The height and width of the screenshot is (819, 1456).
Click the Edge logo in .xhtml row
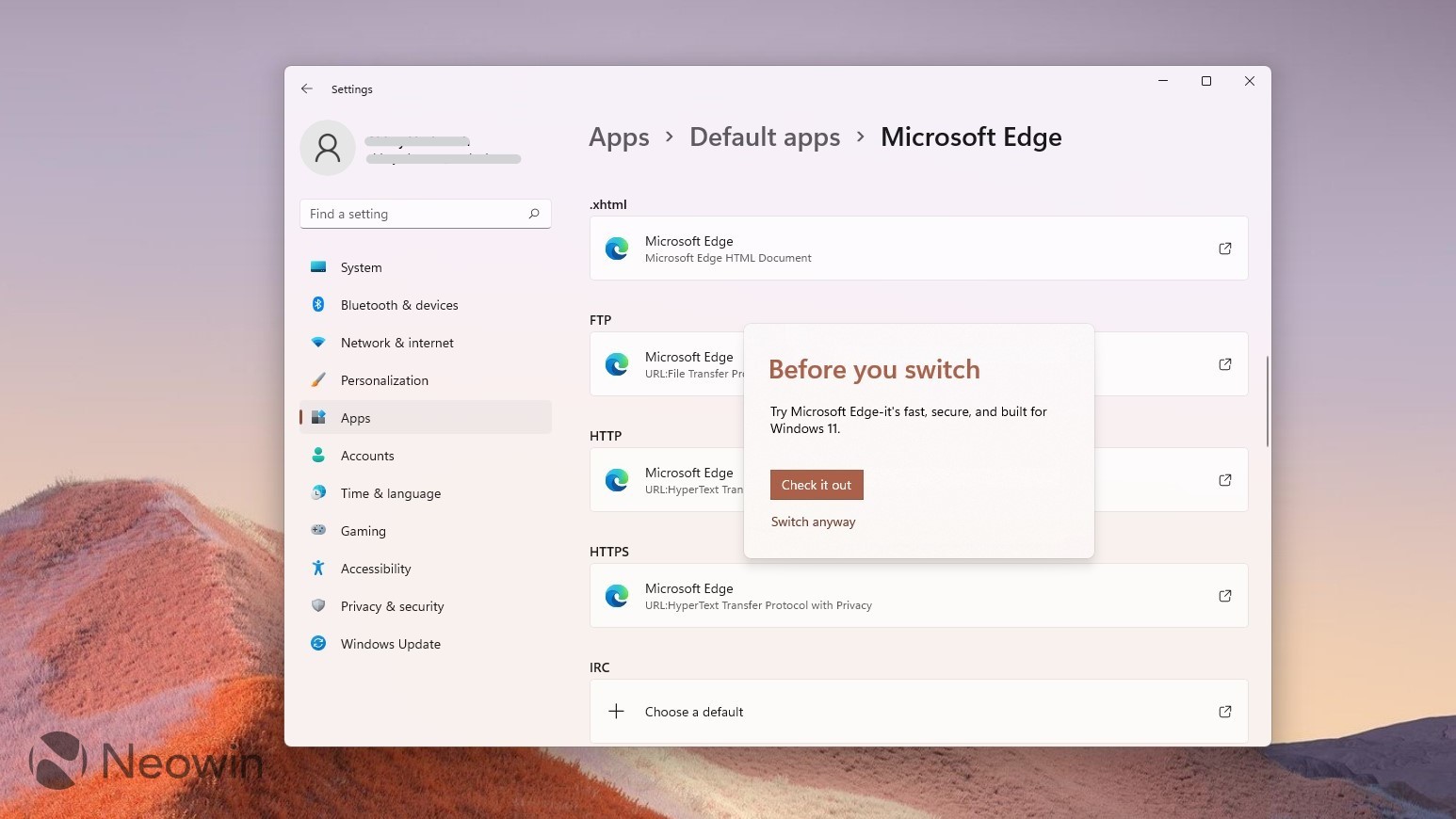click(617, 249)
